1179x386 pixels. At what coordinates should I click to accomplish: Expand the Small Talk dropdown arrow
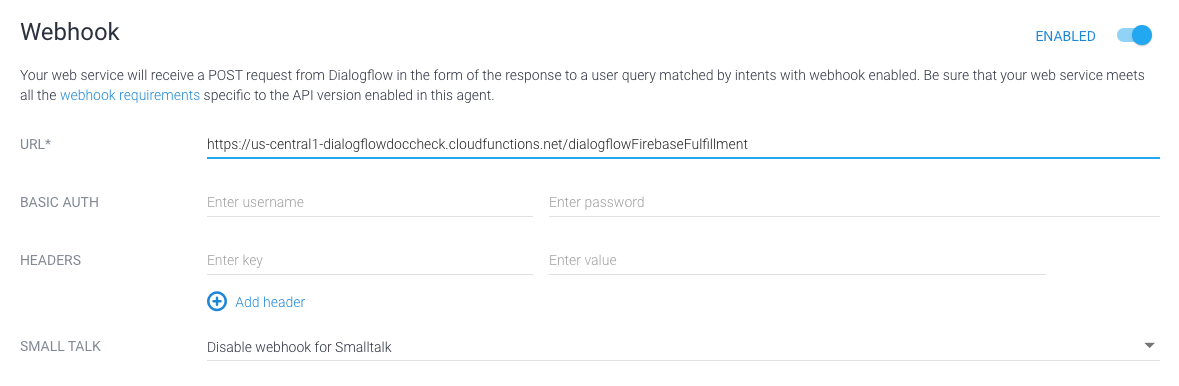tap(1149, 345)
